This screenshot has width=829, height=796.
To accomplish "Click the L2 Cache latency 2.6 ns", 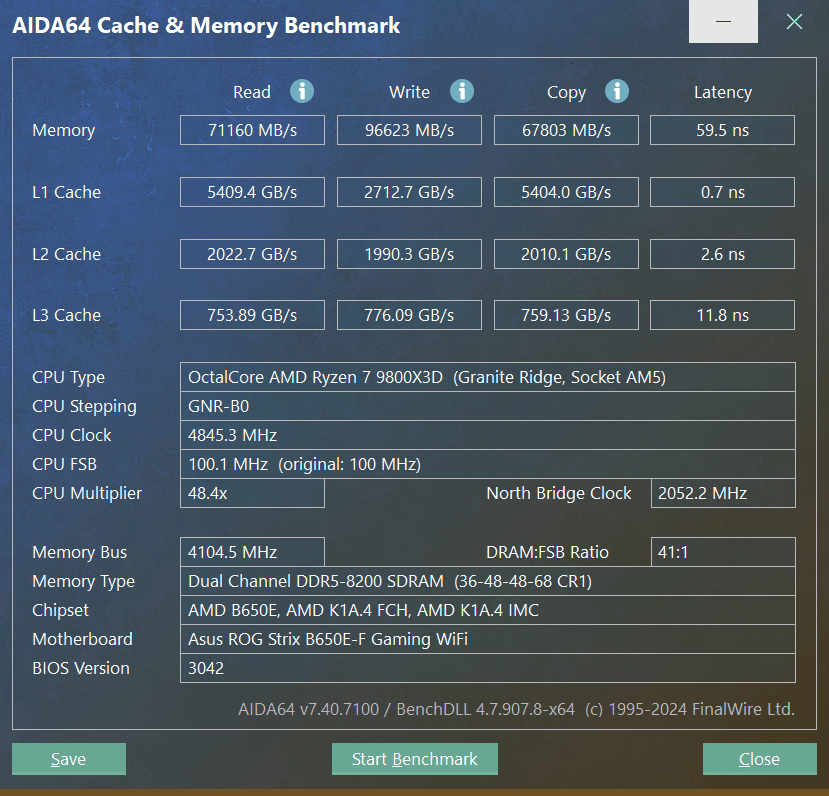I will 722,254.
